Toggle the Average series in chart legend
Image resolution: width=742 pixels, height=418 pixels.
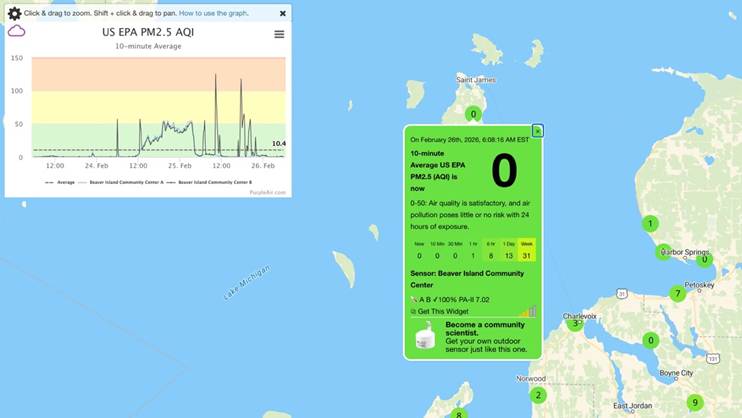tap(60, 182)
